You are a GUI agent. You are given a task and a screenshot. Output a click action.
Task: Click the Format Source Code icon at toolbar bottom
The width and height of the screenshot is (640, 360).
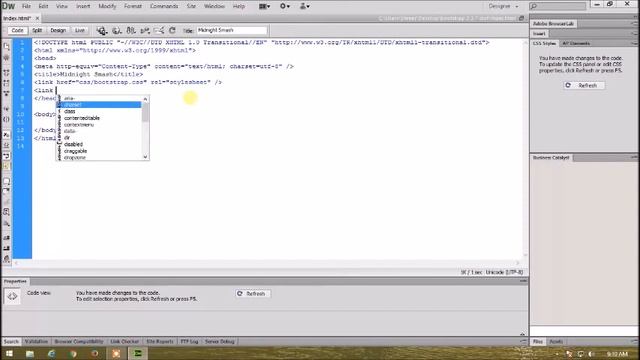click(x=7, y=259)
